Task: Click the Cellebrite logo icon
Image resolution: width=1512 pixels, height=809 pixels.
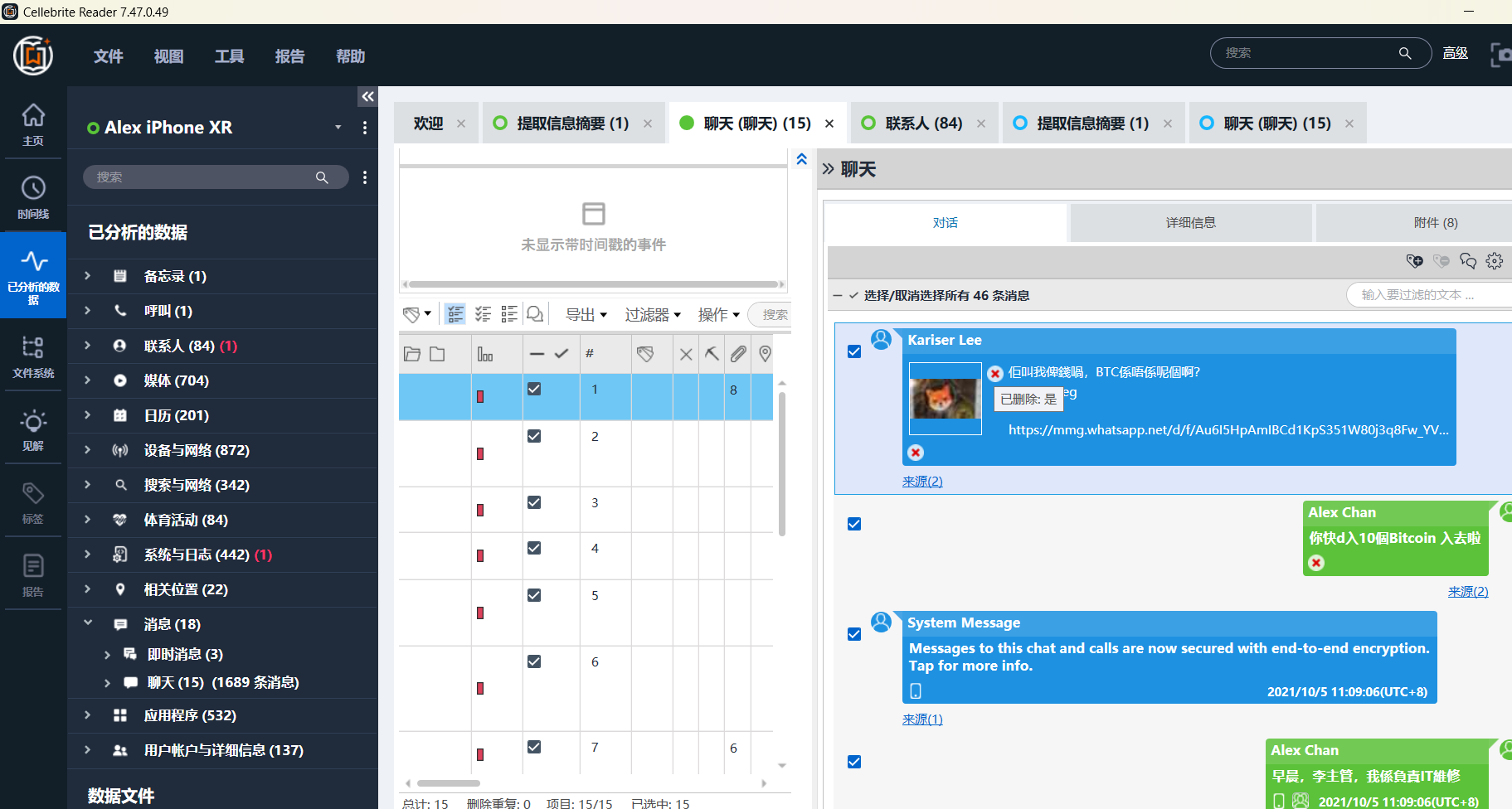Action: pyautogui.click(x=33, y=56)
